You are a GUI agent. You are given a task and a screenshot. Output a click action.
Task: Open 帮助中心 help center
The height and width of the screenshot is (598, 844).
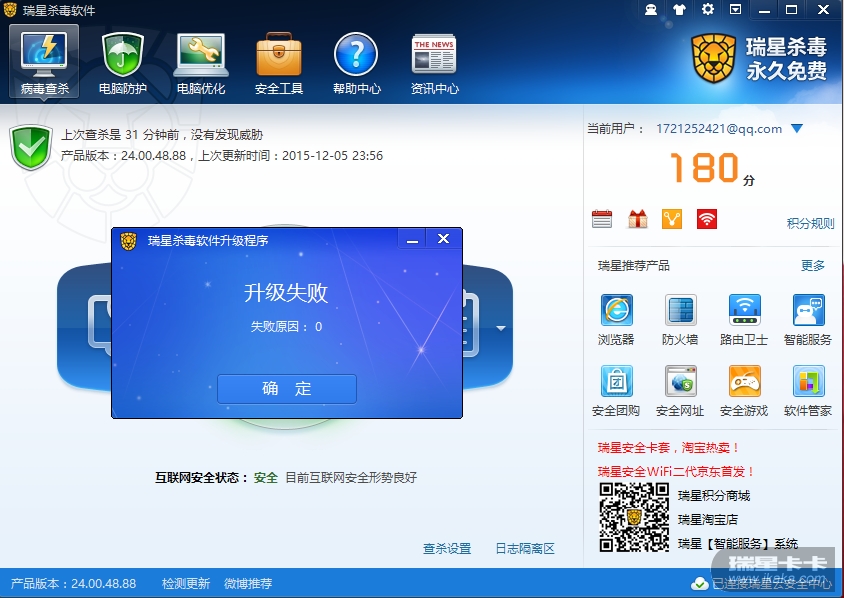pyautogui.click(x=356, y=62)
